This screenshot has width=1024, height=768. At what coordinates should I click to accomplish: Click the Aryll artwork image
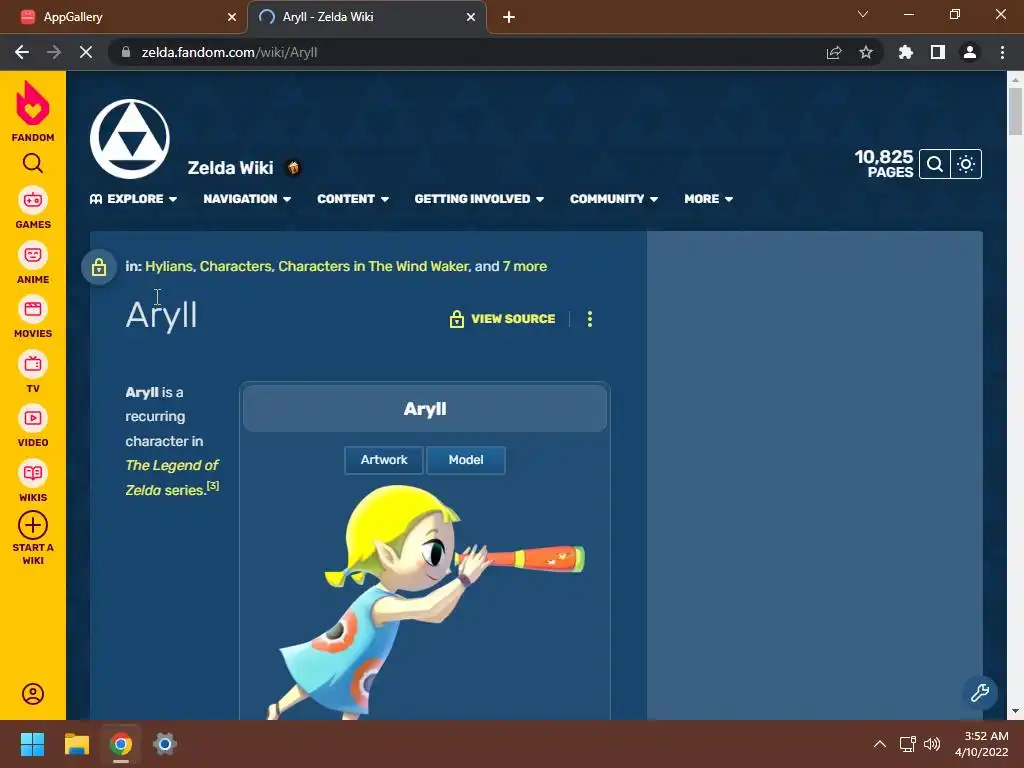tap(424, 602)
